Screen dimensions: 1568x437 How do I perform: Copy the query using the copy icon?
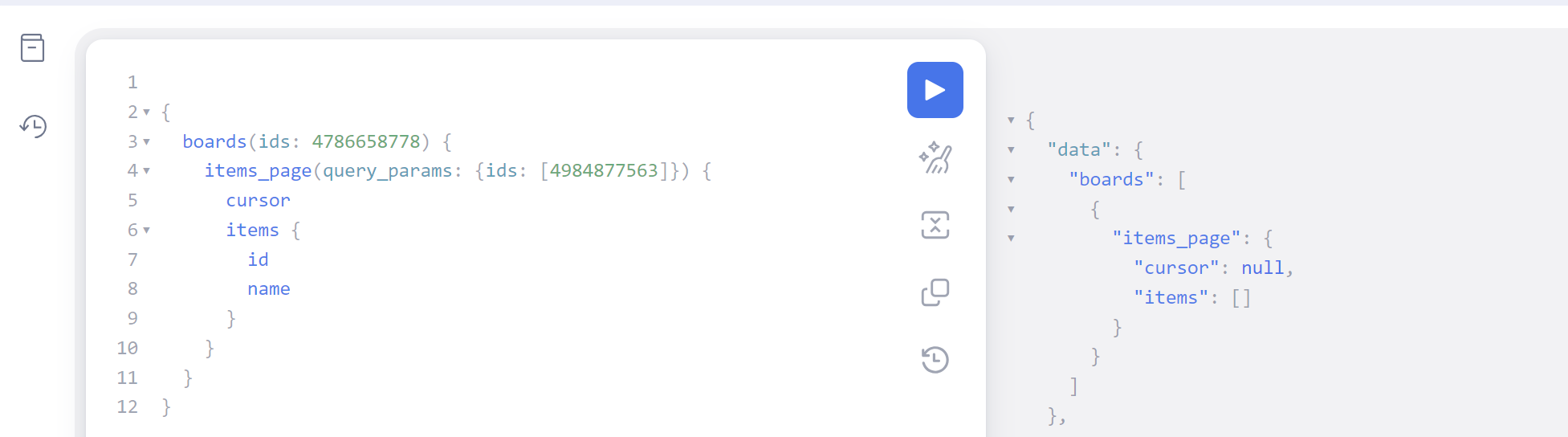[935, 292]
